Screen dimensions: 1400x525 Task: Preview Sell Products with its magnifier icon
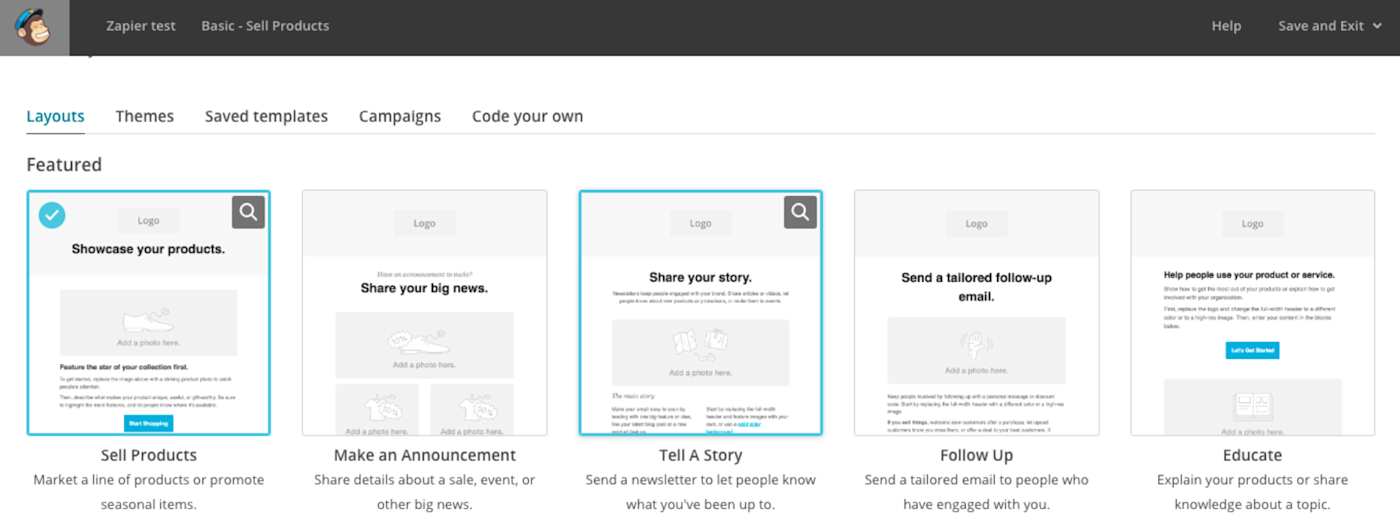pyautogui.click(x=249, y=212)
